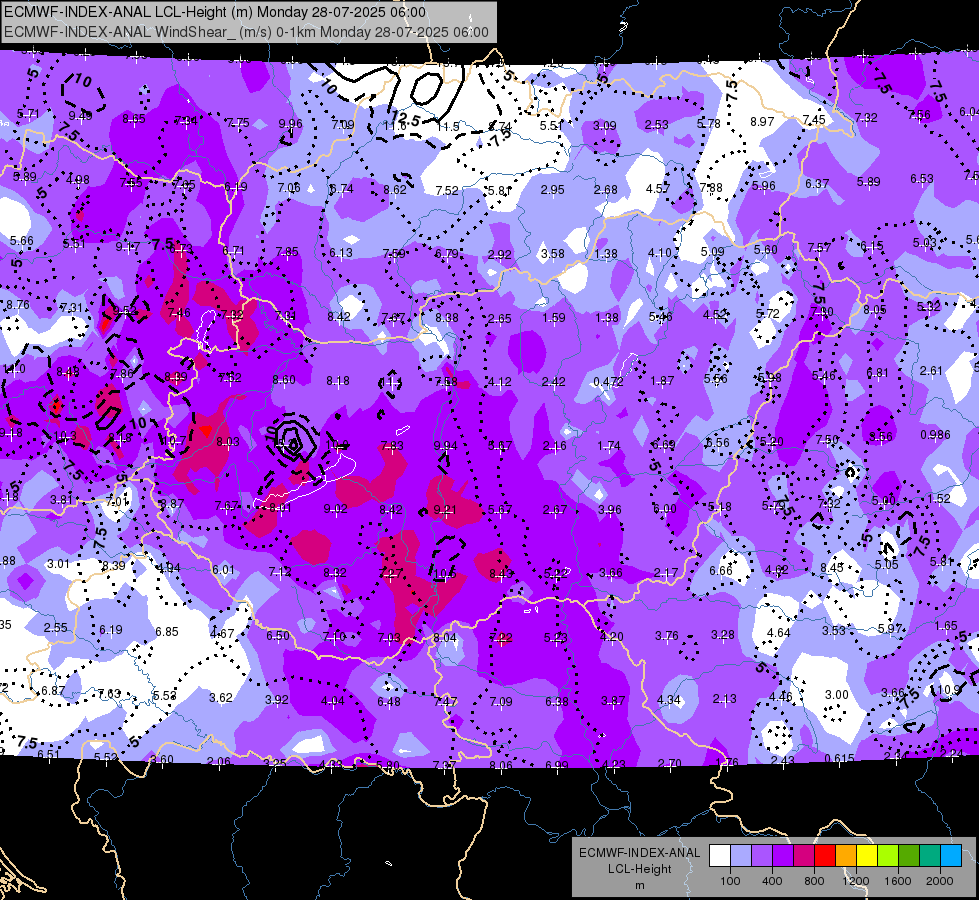Image resolution: width=979 pixels, height=900 pixels.
Task: Click the vivid violet legend swatch right of 400
Action: pyautogui.click(x=783, y=856)
